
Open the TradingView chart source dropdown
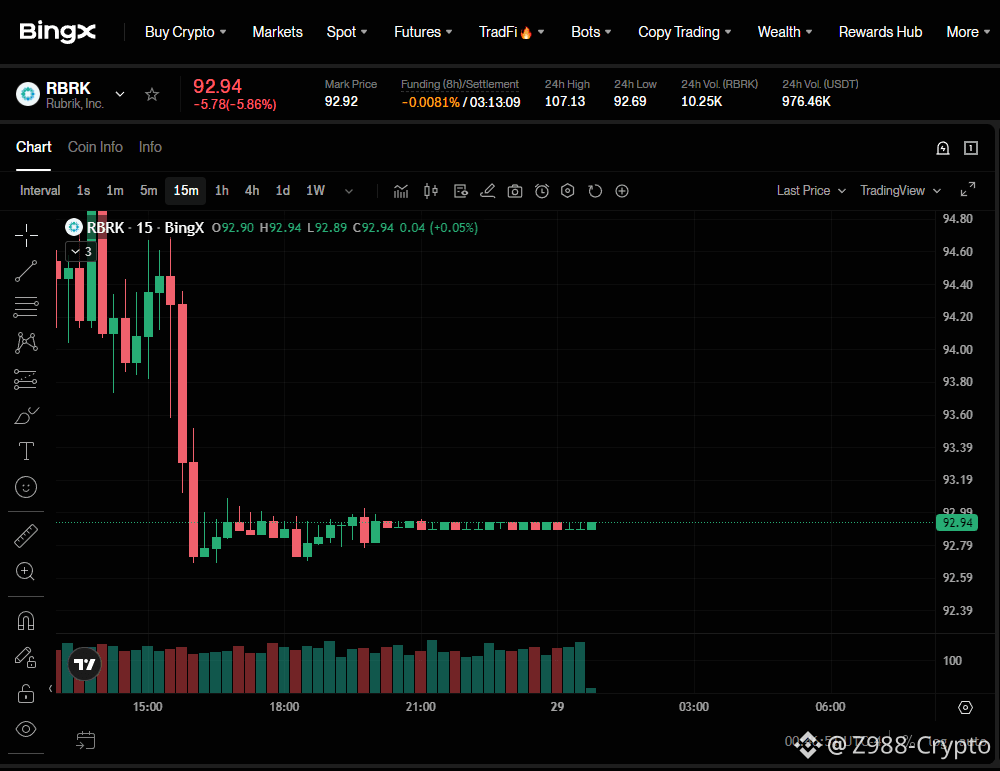pyautogui.click(x=901, y=191)
